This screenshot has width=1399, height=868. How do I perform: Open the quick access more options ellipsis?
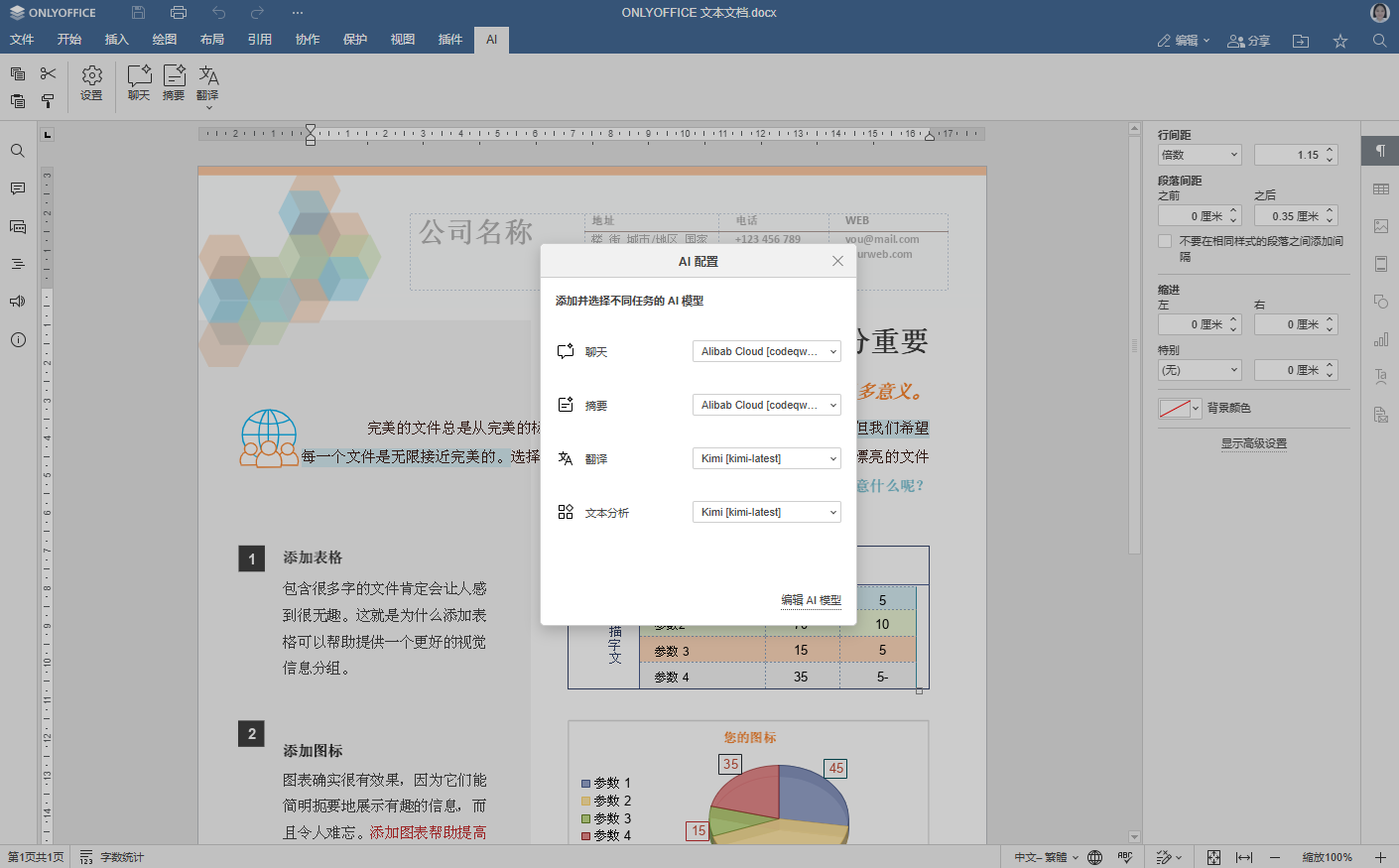(298, 13)
